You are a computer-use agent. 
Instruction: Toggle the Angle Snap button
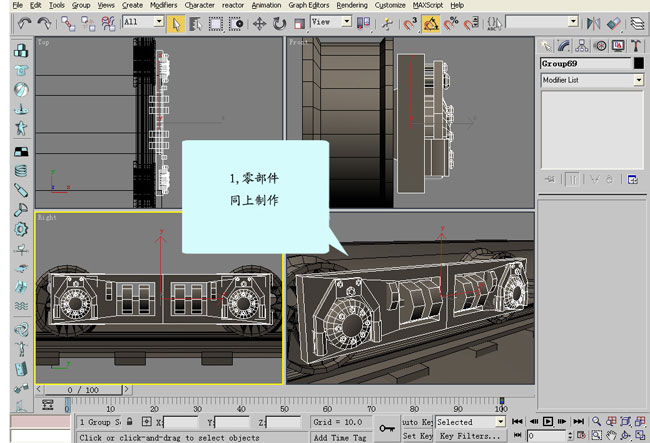pyautogui.click(x=431, y=24)
